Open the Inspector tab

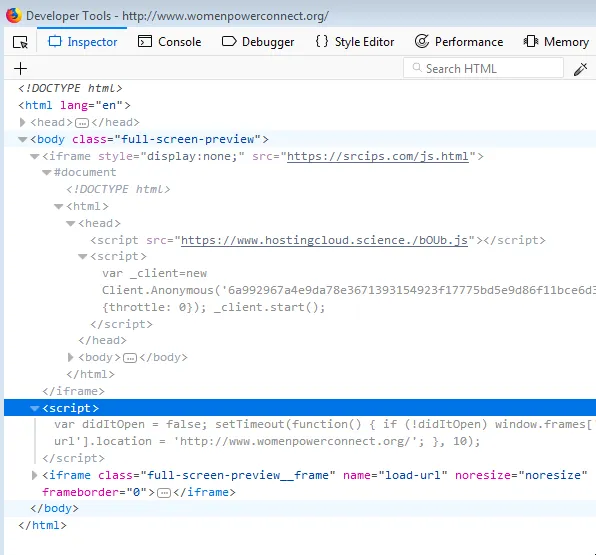82,42
